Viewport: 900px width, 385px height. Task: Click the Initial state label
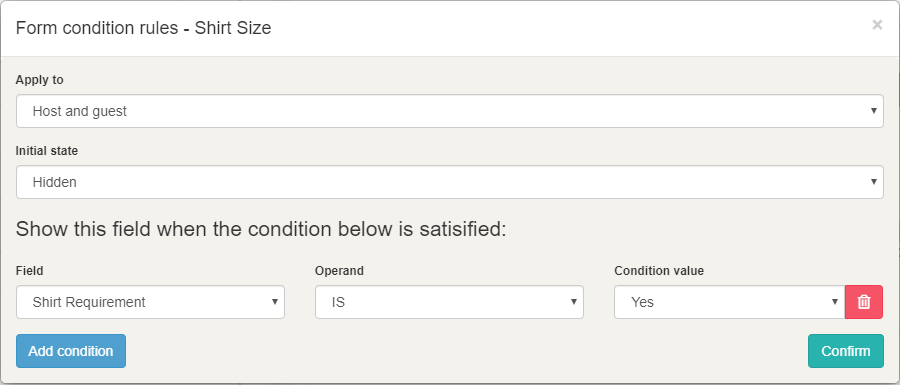pos(47,151)
